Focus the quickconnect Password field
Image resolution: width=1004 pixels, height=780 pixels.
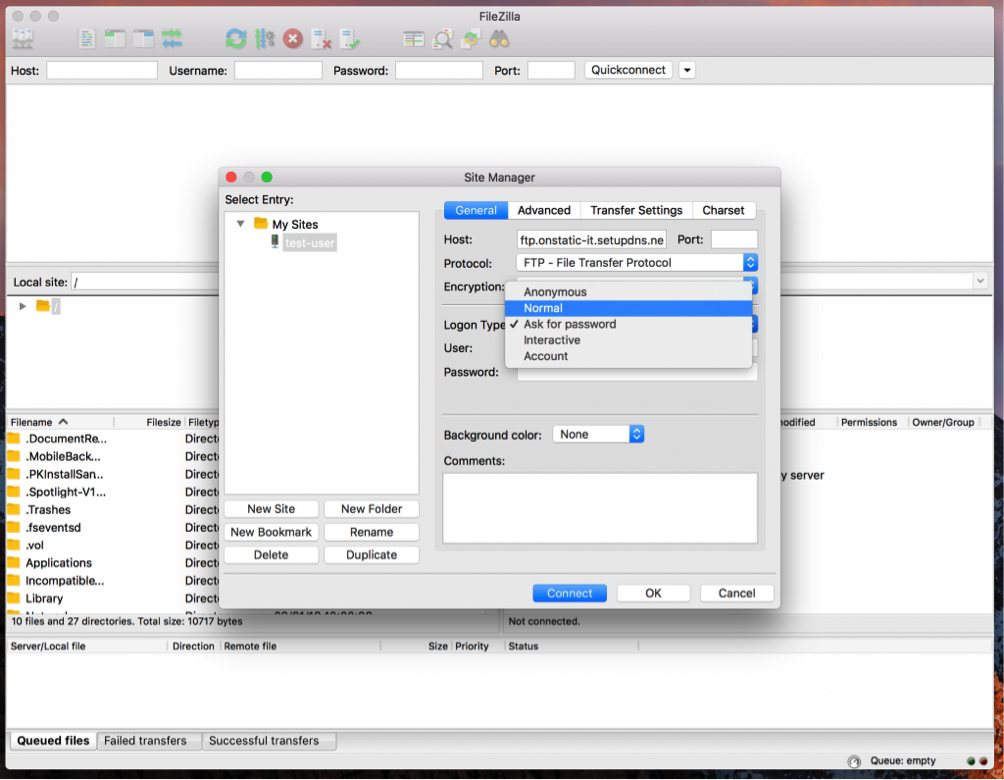[x=439, y=70]
